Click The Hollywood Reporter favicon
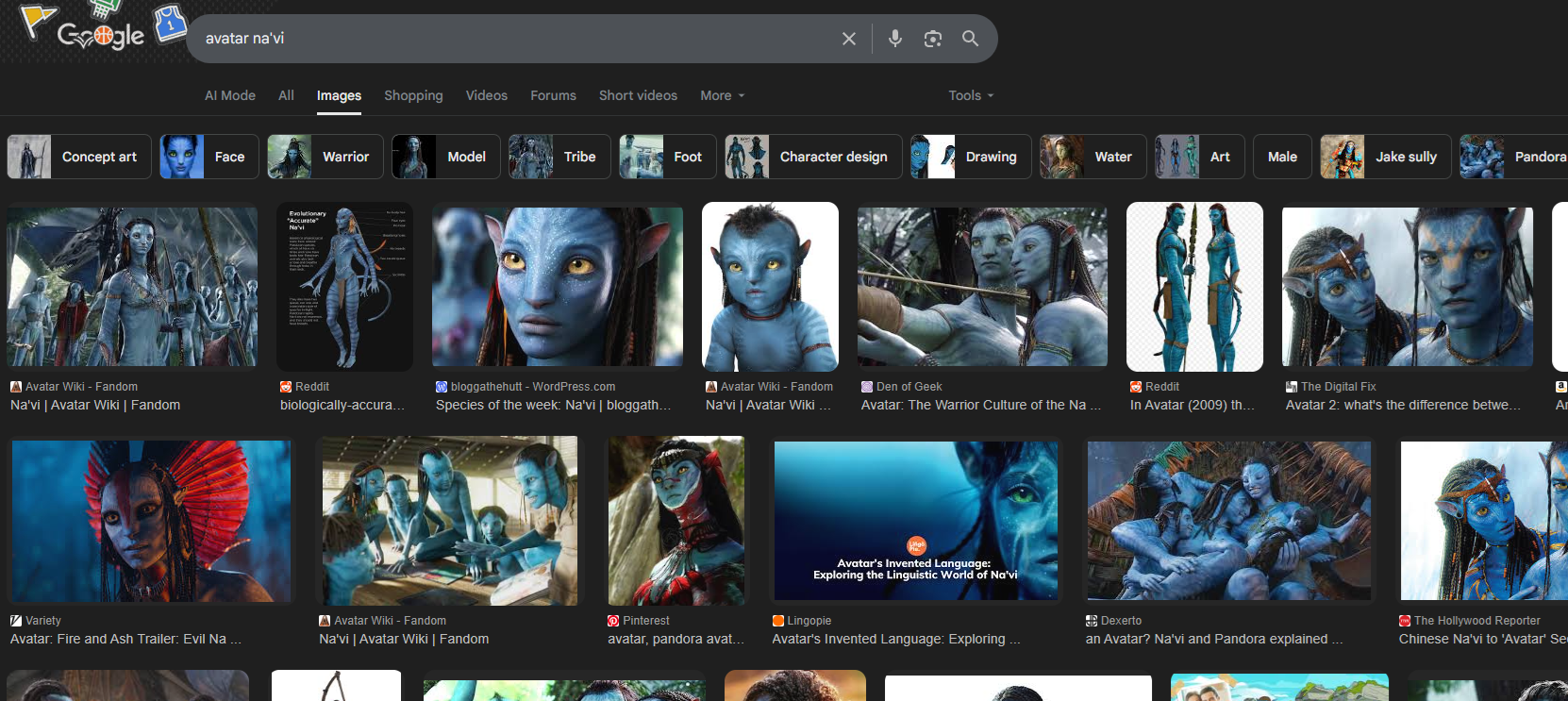Screen dimensions: 1568x701 coord(1405,621)
